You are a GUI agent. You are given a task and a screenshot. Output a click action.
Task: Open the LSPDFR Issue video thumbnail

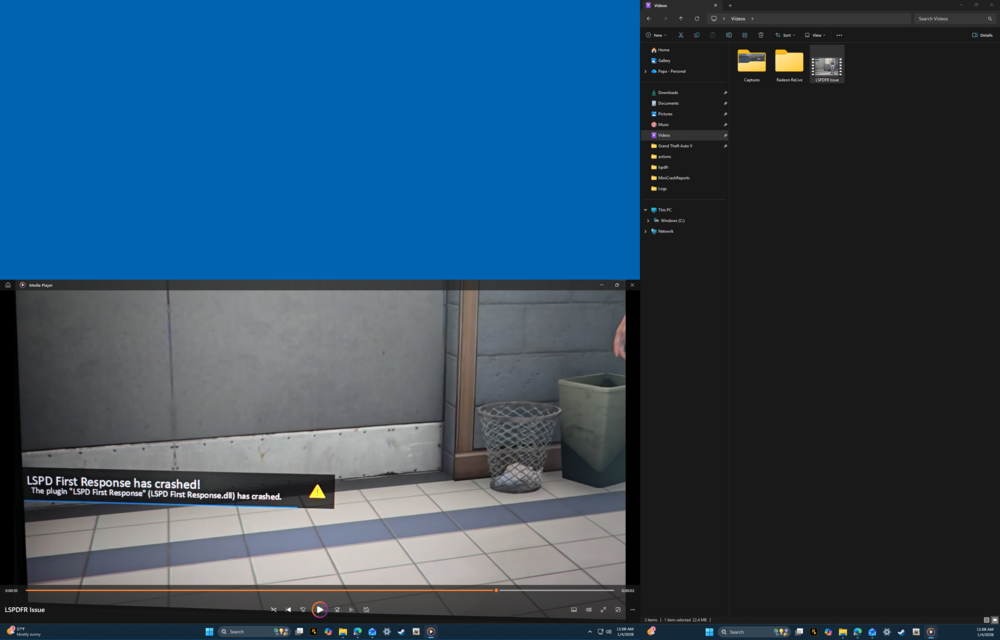click(827, 62)
